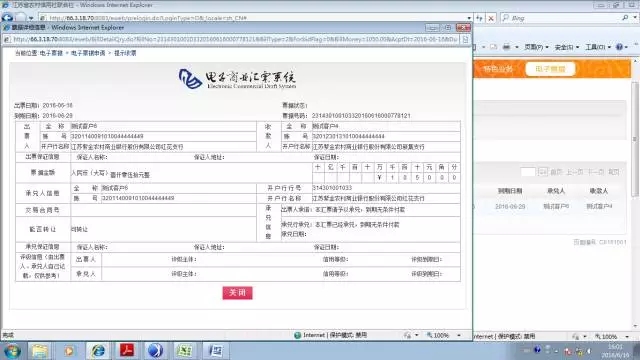Click the 收款人 column header in the background table
Screen dimensions: 640x360
[599, 191]
